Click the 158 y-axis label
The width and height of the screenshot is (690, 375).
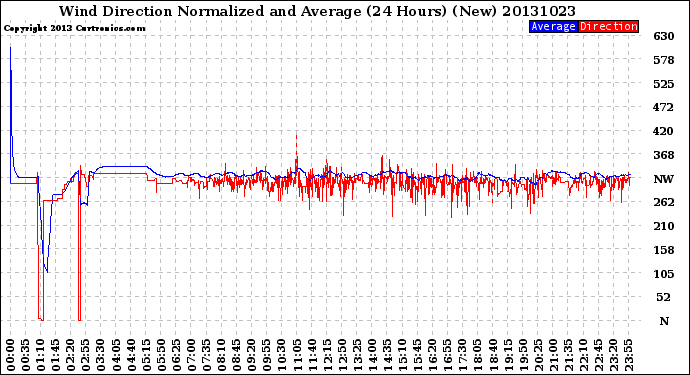664,250
